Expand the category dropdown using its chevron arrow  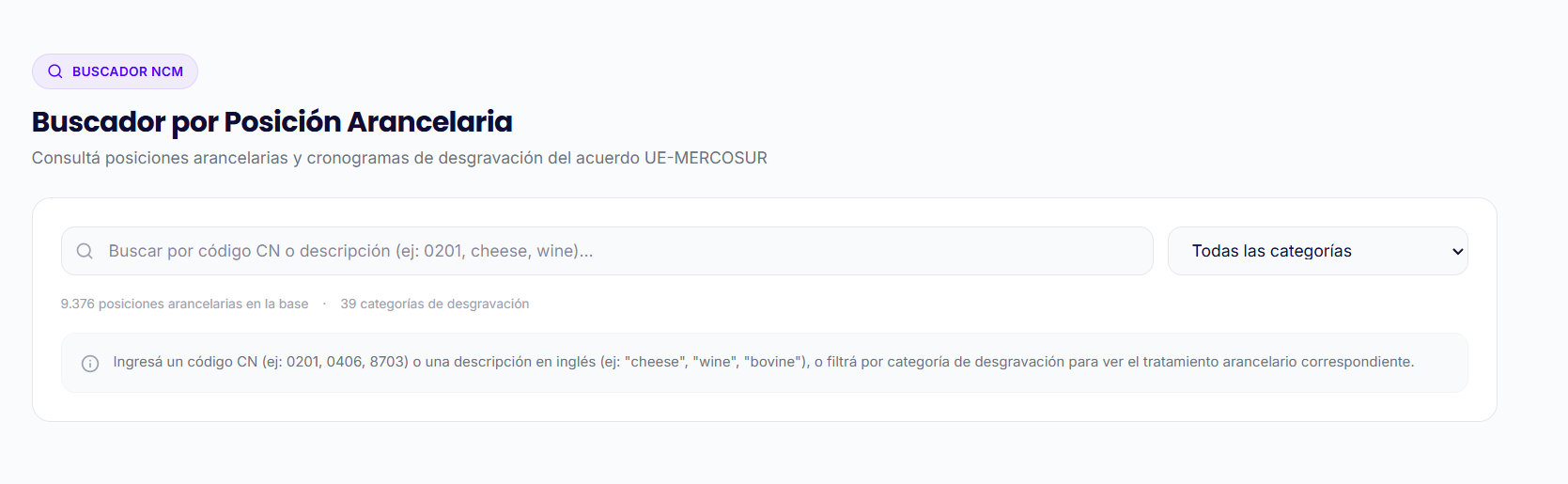1457,251
